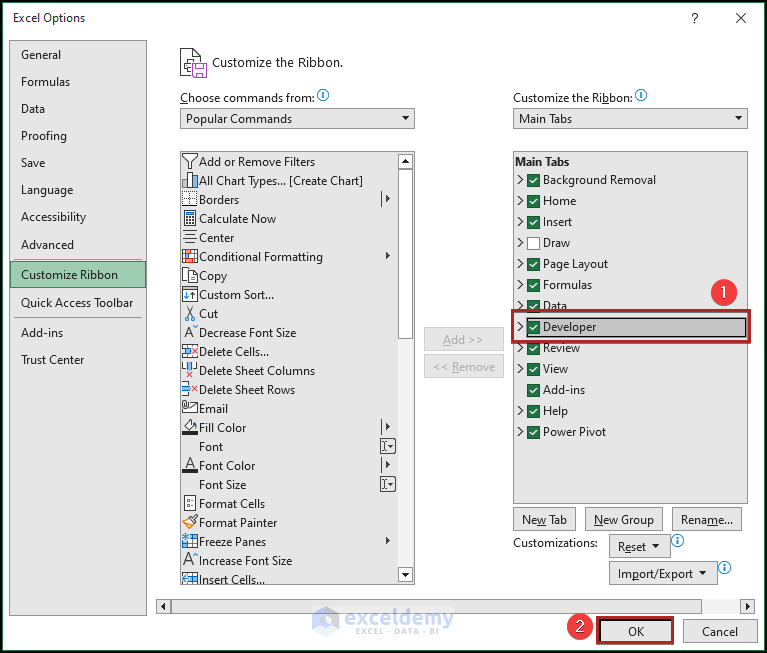The height and width of the screenshot is (653, 767).
Task: Expand the Help tab tree node
Action: 520,410
